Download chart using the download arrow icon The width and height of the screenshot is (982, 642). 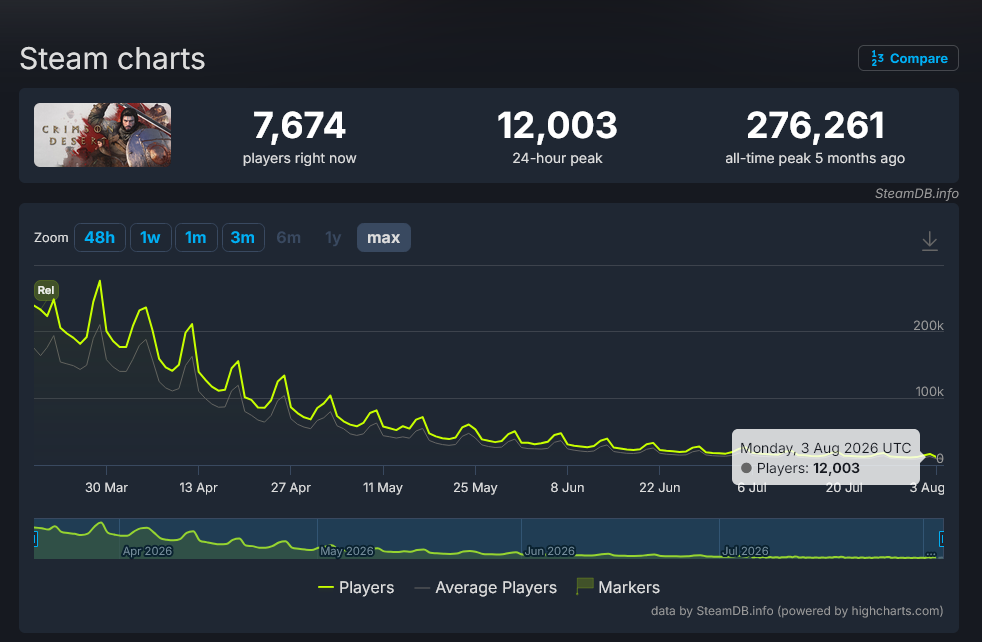pos(929,241)
